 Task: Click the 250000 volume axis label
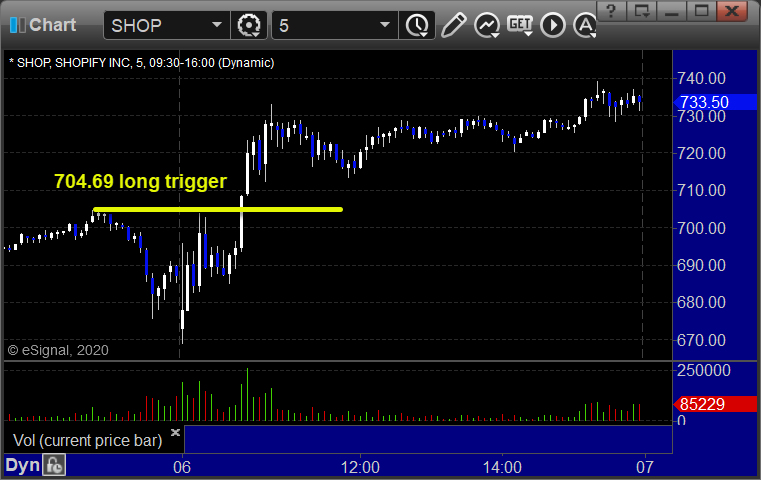[x=704, y=370]
